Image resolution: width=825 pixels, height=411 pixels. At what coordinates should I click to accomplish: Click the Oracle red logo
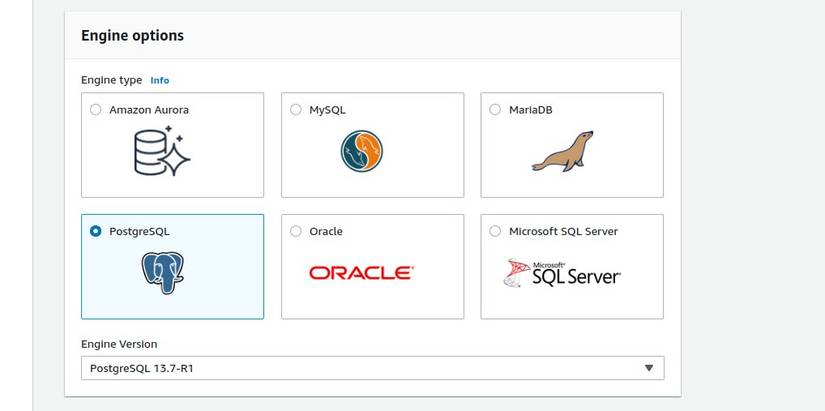(361, 272)
